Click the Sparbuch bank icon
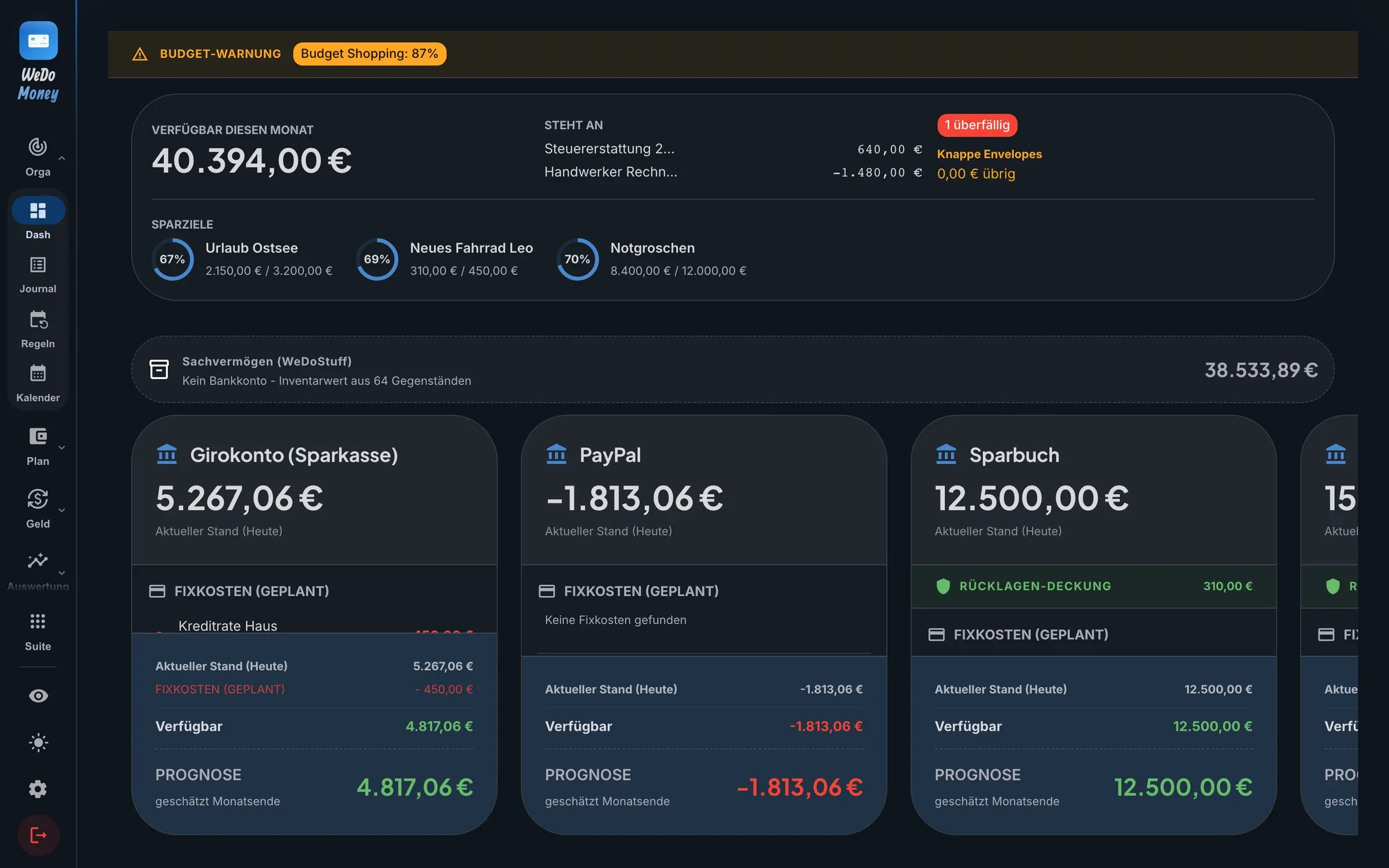 click(x=946, y=454)
